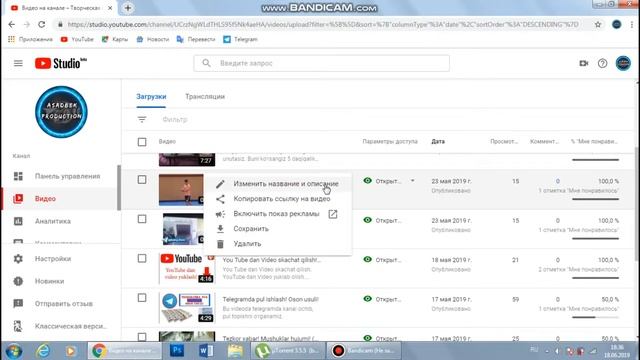Click the Asadbek Production channel avatar
The height and width of the screenshot is (360, 640).
click(x=61, y=112)
